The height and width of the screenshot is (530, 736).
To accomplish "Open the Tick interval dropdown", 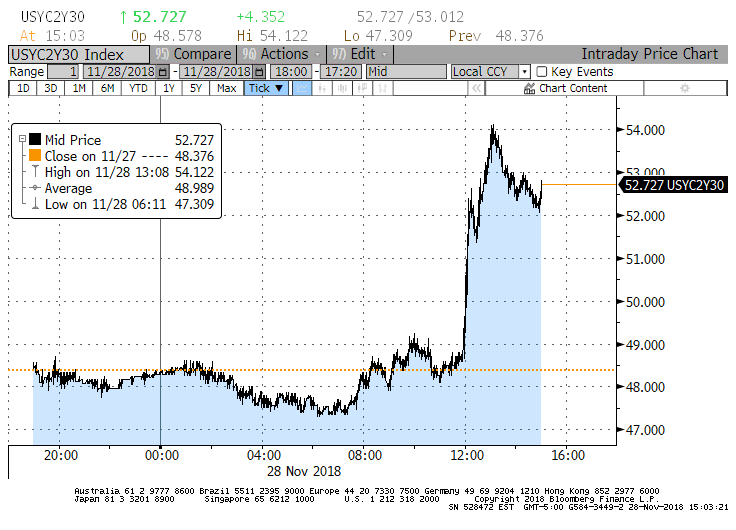I will tap(266, 88).
